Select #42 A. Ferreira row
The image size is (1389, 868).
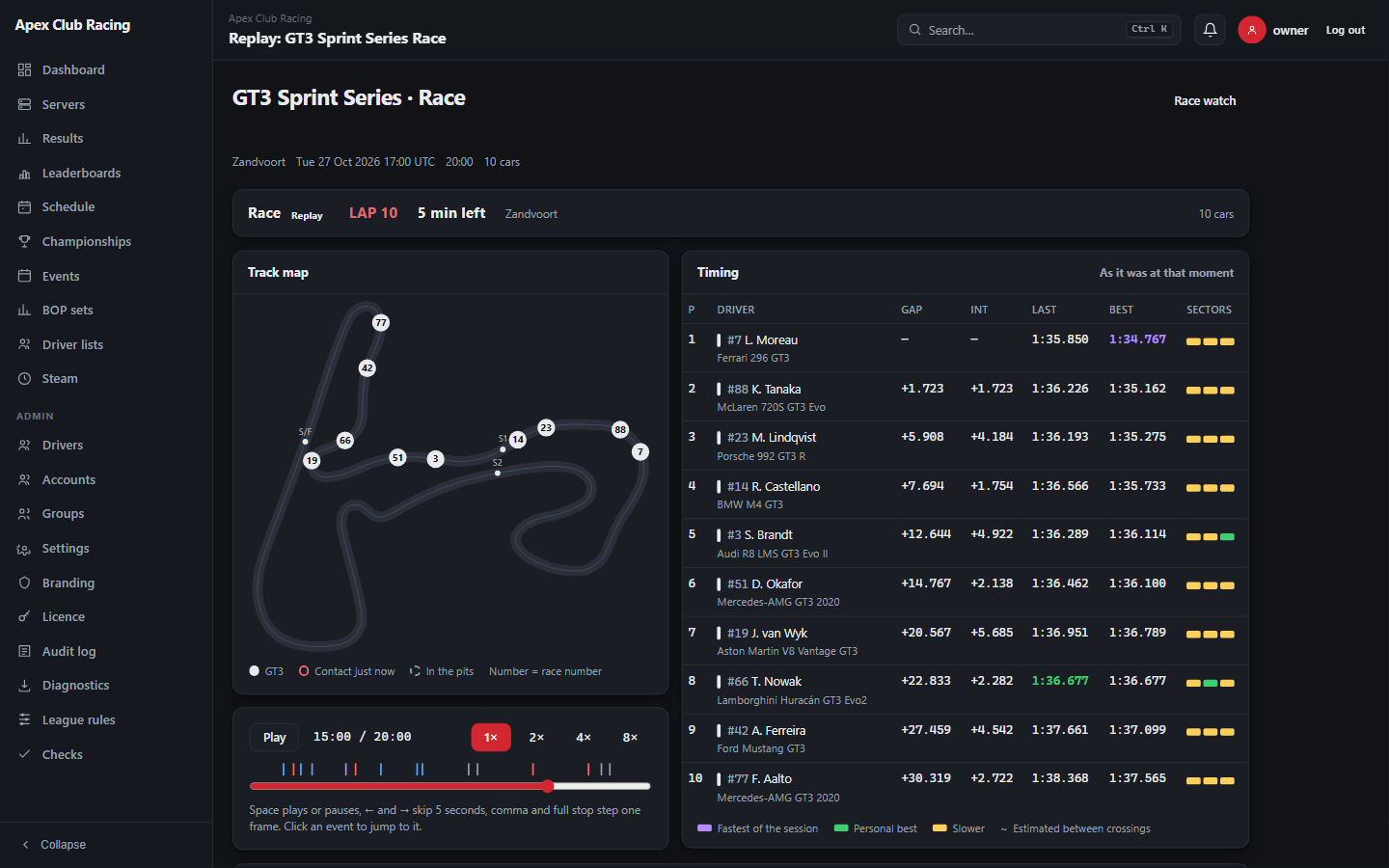click(965, 739)
